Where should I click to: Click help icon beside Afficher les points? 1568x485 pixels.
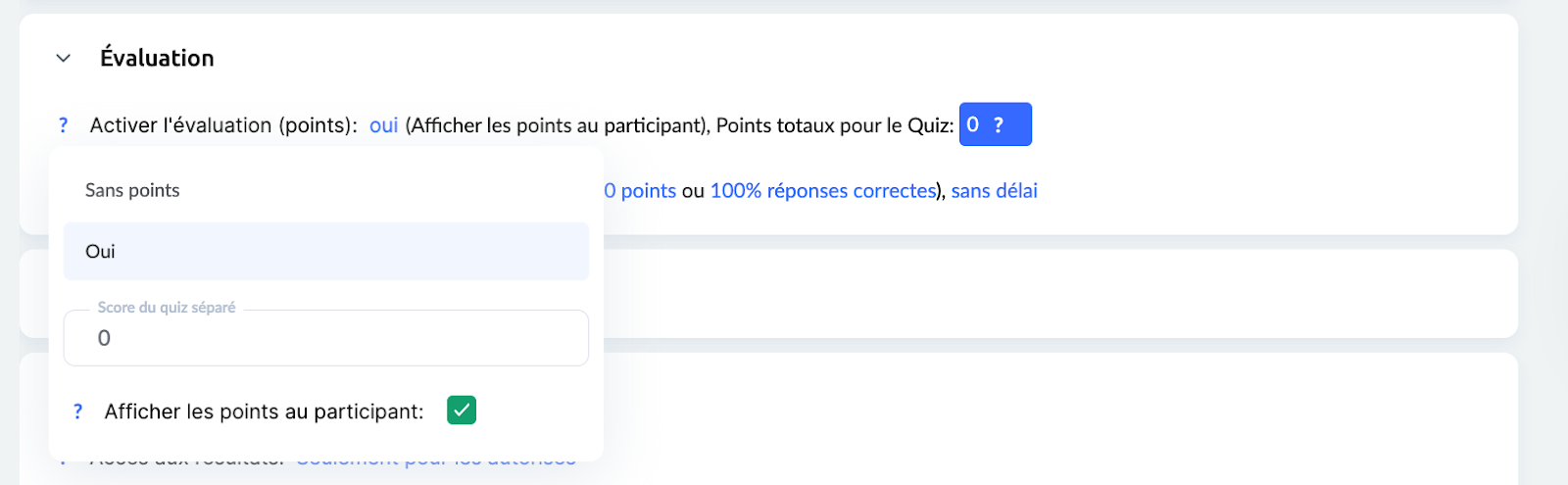tap(78, 412)
